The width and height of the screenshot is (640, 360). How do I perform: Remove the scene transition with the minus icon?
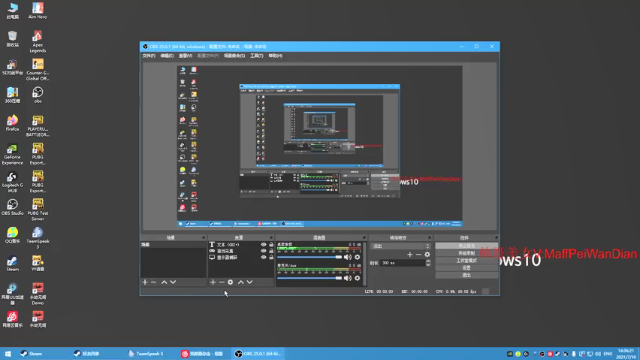pos(418,254)
